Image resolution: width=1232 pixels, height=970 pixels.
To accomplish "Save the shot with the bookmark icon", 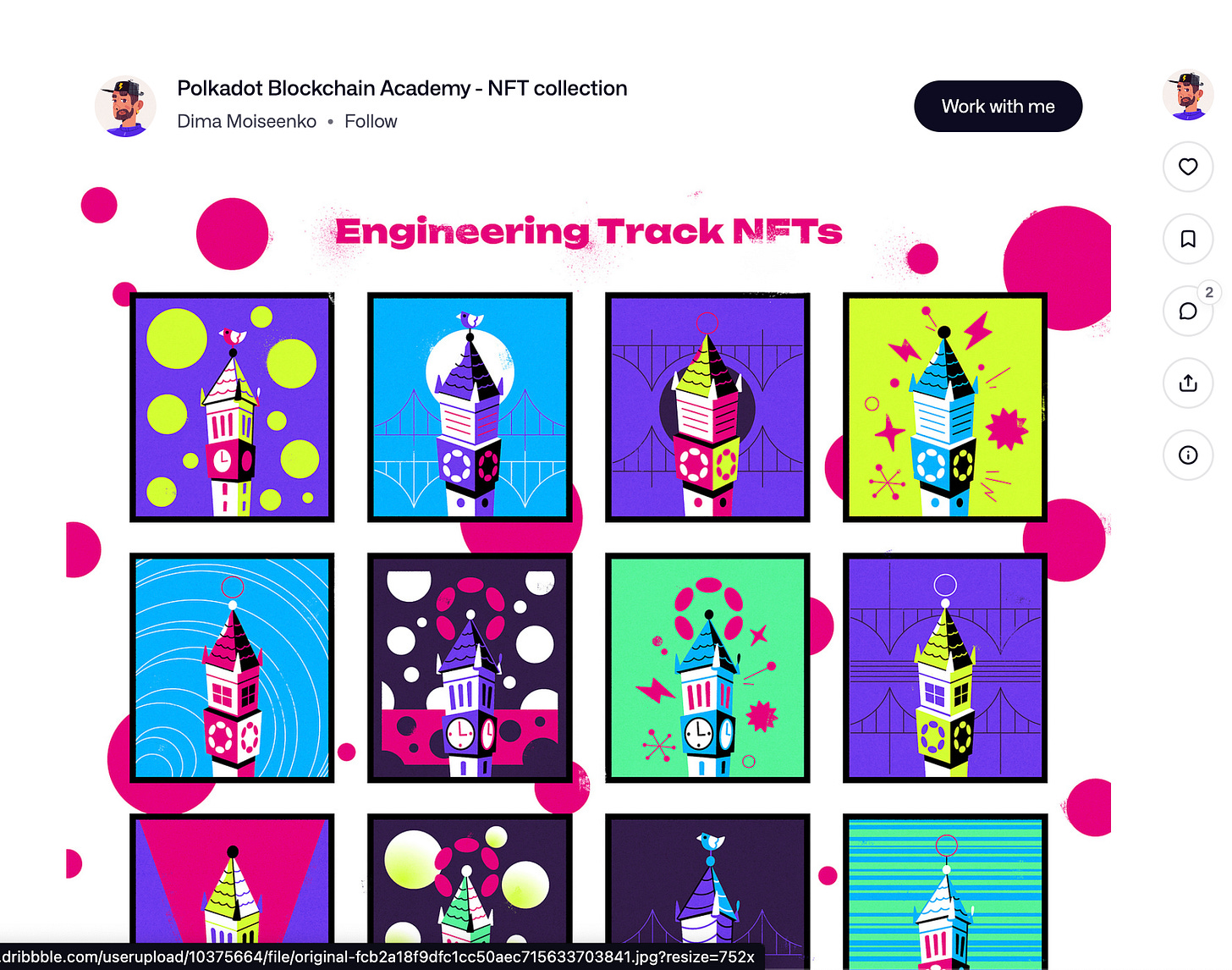I will click(1188, 239).
